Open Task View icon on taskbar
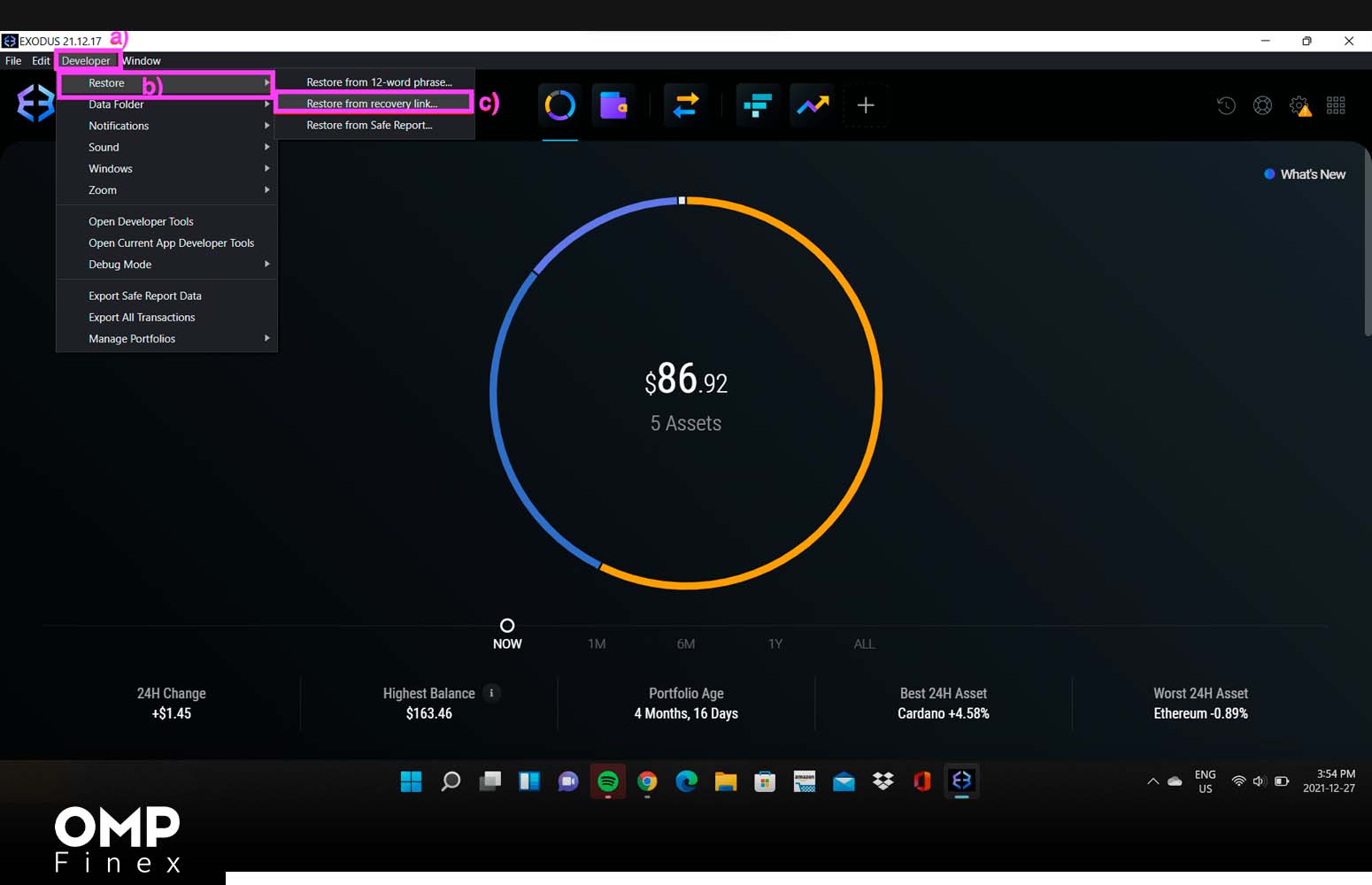 click(490, 781)
